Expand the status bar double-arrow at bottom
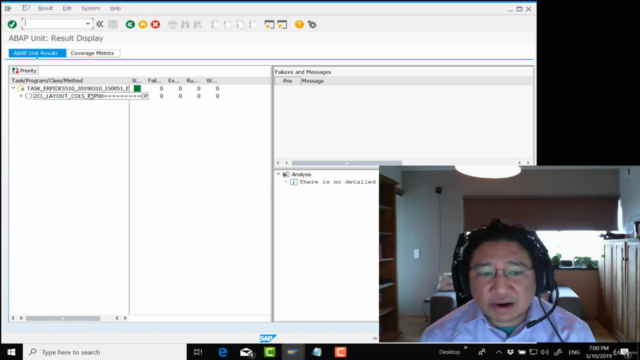This screenshot has height=360, width=640. coord(375,338)
